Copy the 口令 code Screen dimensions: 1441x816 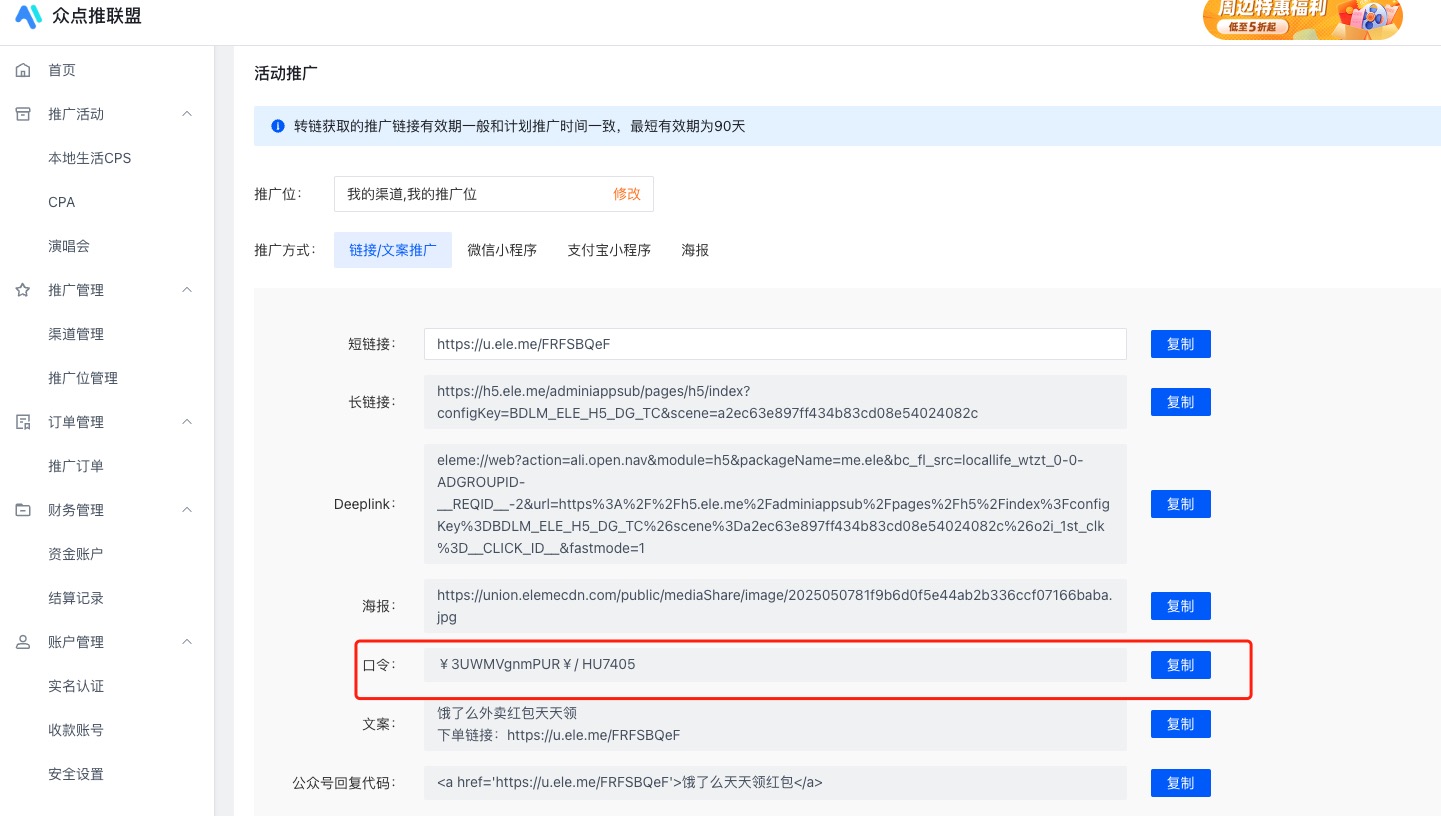(1180, 665)
